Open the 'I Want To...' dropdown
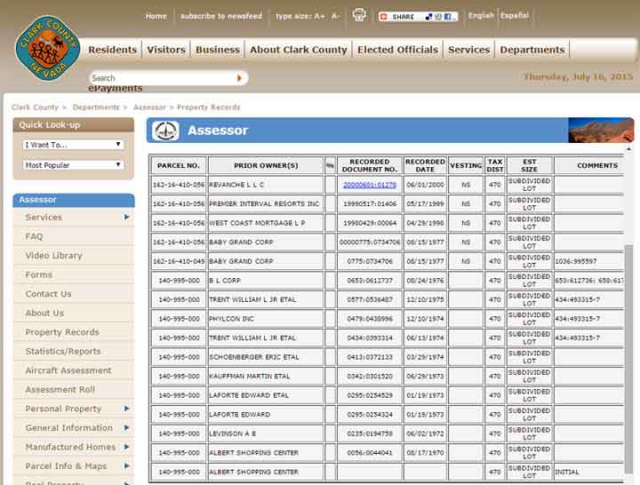 pos(73,144)
